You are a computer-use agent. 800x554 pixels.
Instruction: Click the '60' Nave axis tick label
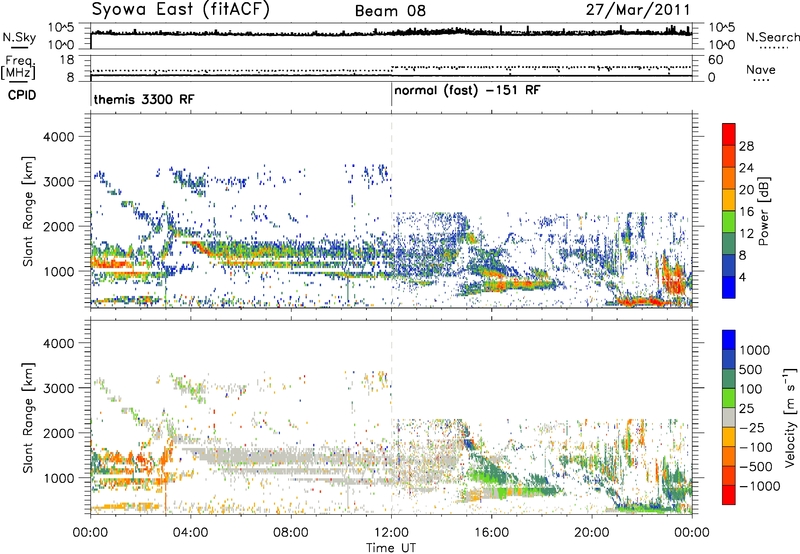point(716,60)
